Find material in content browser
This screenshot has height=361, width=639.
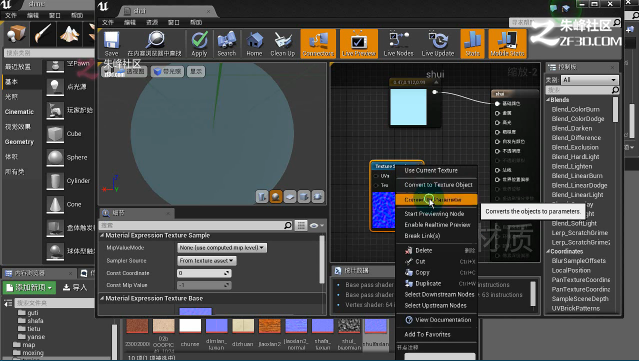pyautogui.click(x=154, y=44)
